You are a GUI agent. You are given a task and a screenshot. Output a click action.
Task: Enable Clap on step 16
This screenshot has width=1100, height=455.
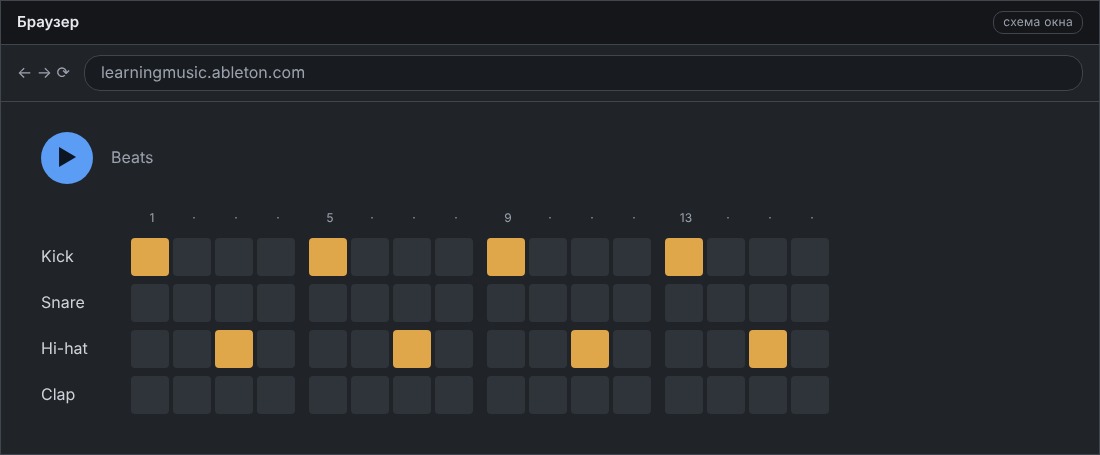click(x=810, y=395)
